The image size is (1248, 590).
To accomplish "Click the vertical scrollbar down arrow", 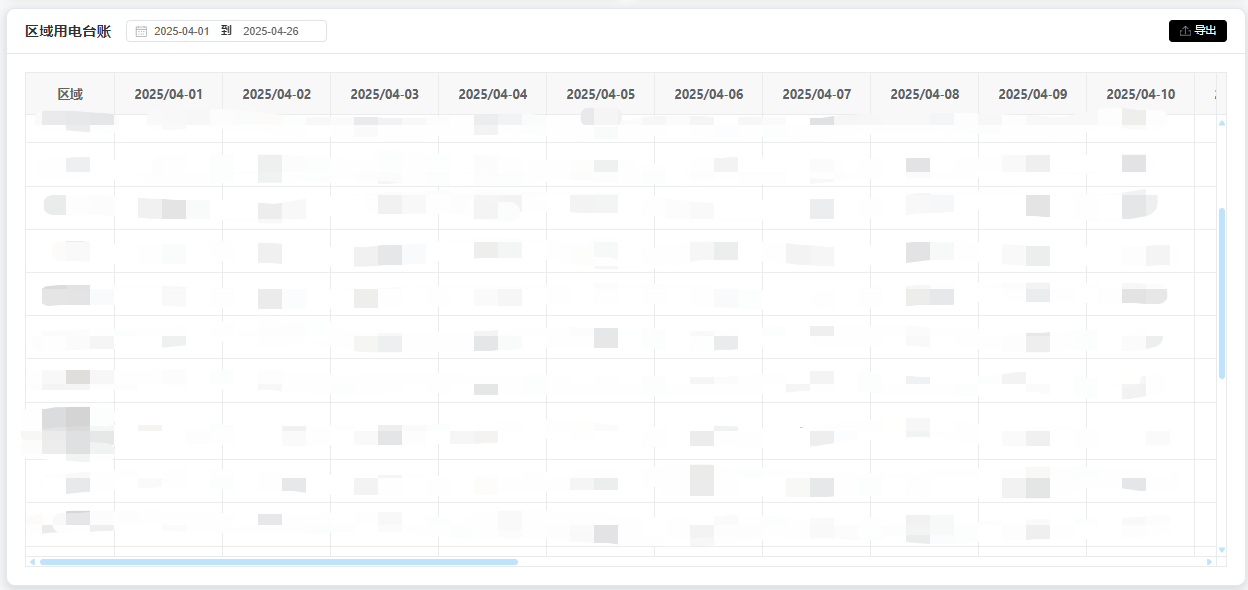I will [x=1221, y=549].
